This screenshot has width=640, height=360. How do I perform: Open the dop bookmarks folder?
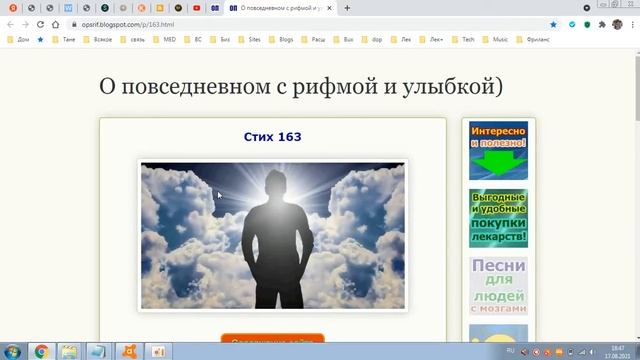[372, 40]
